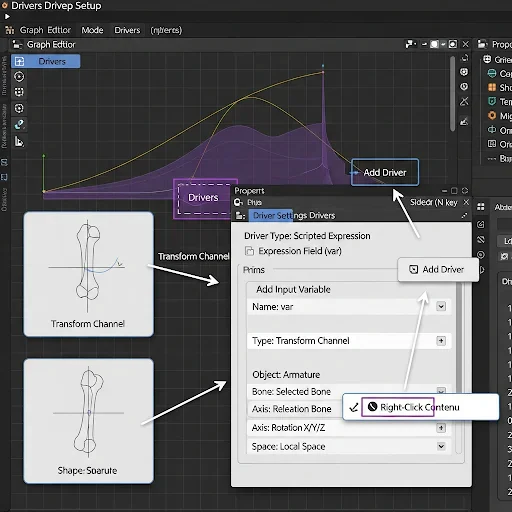Click the keyframe point at the peak of the curve
Viewport: 512px width, 512px height.
[x=323, y=71]
